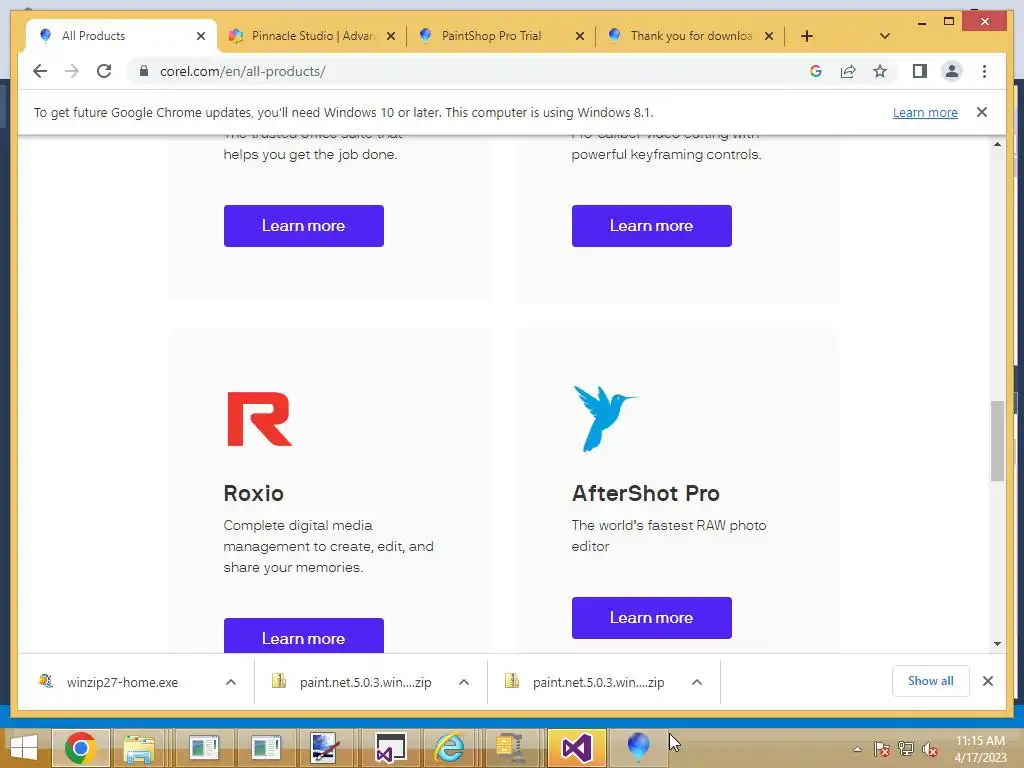Image resolution: width=1024 pixels, height=768 pixels.
Task: Dismiss the Chrome update infobar
Action: click(x=981, y=112)
